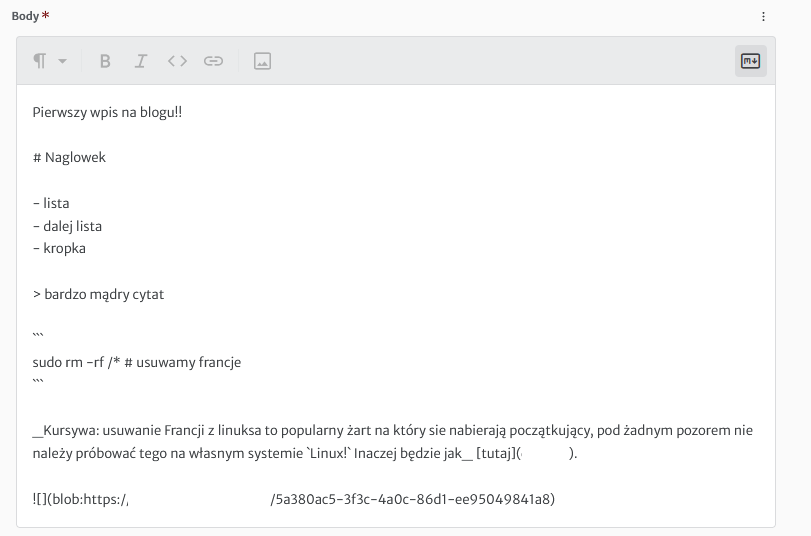Screen dimensions: 811x536
Task: Click the '[tutaj]' link text
Action: pos(496,453)
